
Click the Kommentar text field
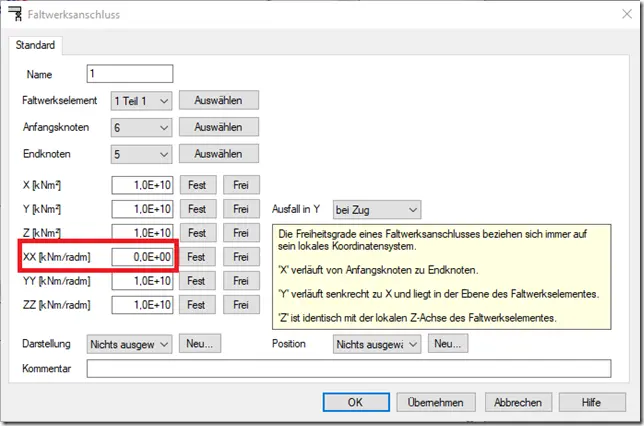coord(349,368)
